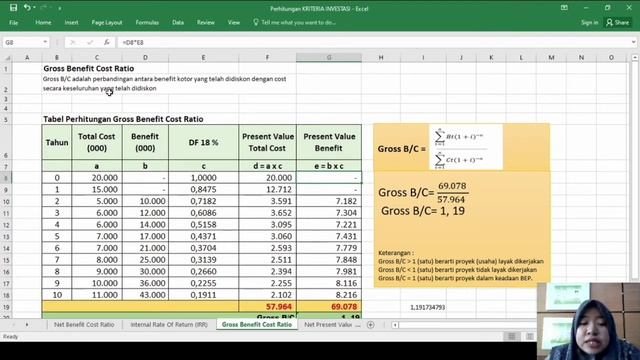Switch to Internal Rate Of Return (IRR) sheet
The width and height of the screenshot is (640, 360).
click(169, 325)
